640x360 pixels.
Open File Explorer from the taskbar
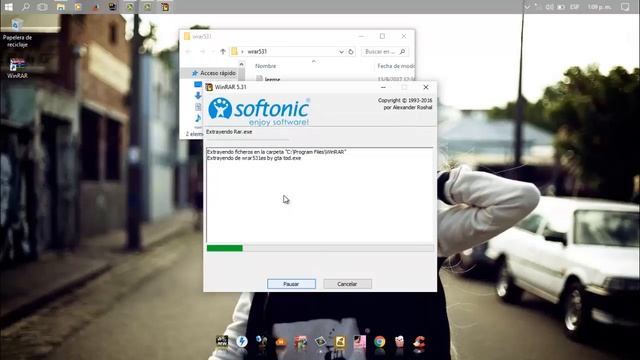[60, 7]
